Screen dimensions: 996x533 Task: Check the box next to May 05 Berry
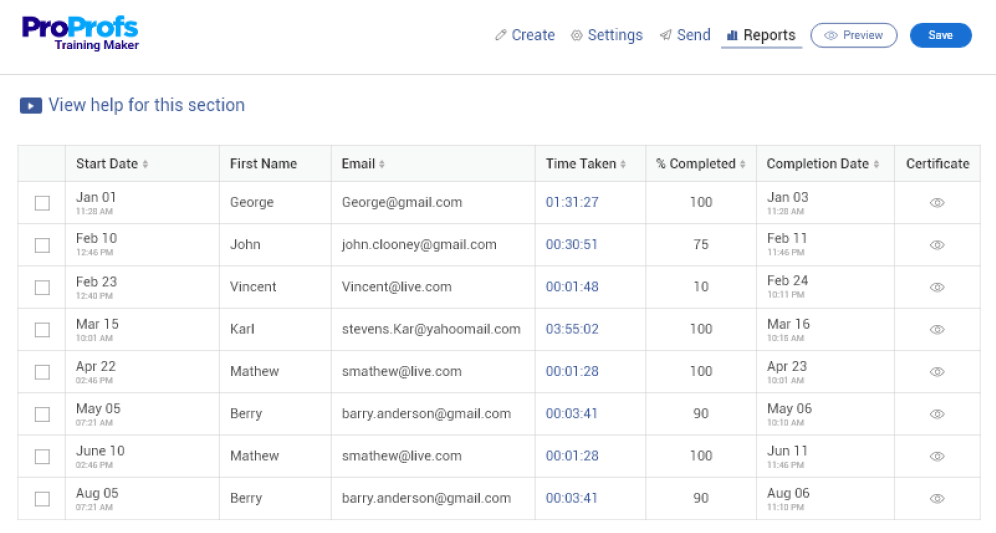42,414
